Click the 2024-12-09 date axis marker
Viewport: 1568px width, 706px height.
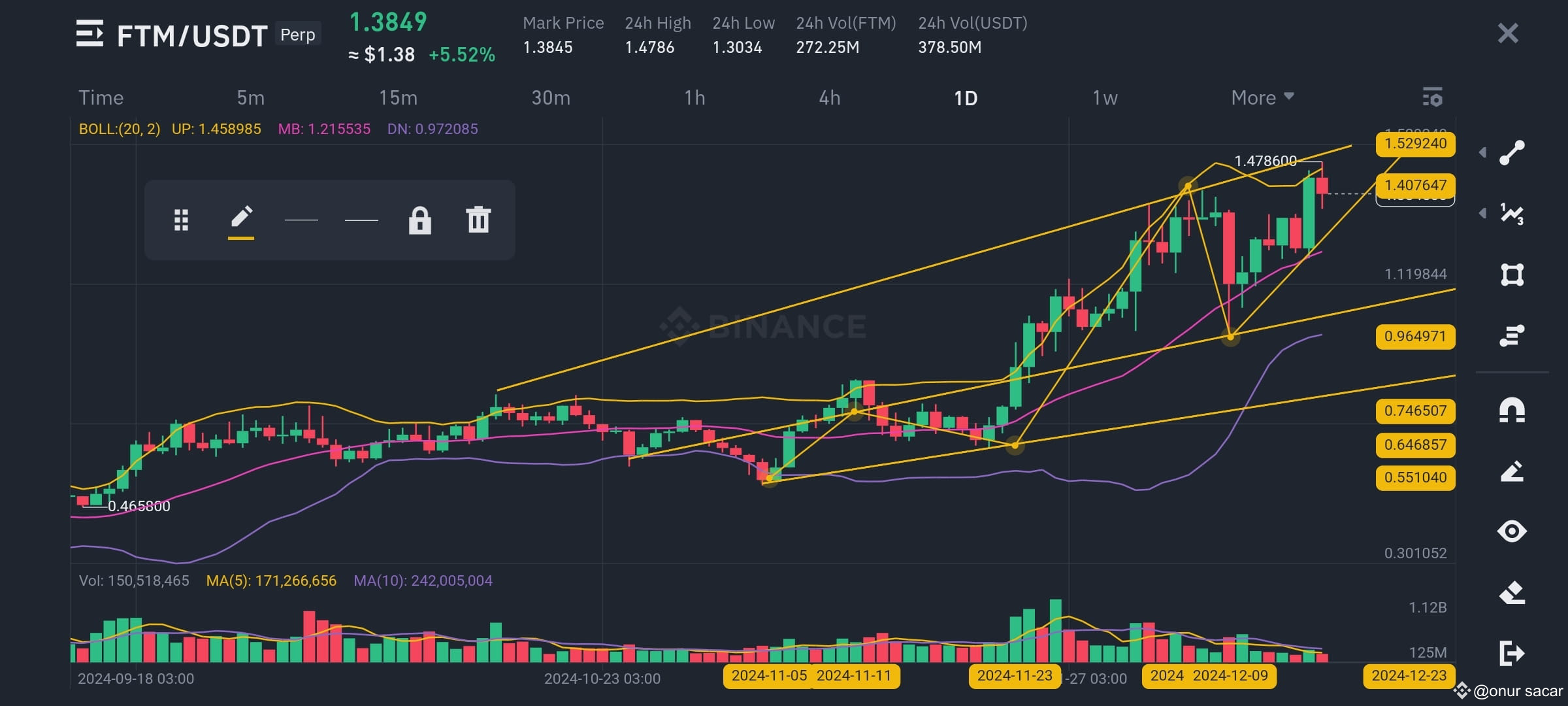(x=1230, y=676)
